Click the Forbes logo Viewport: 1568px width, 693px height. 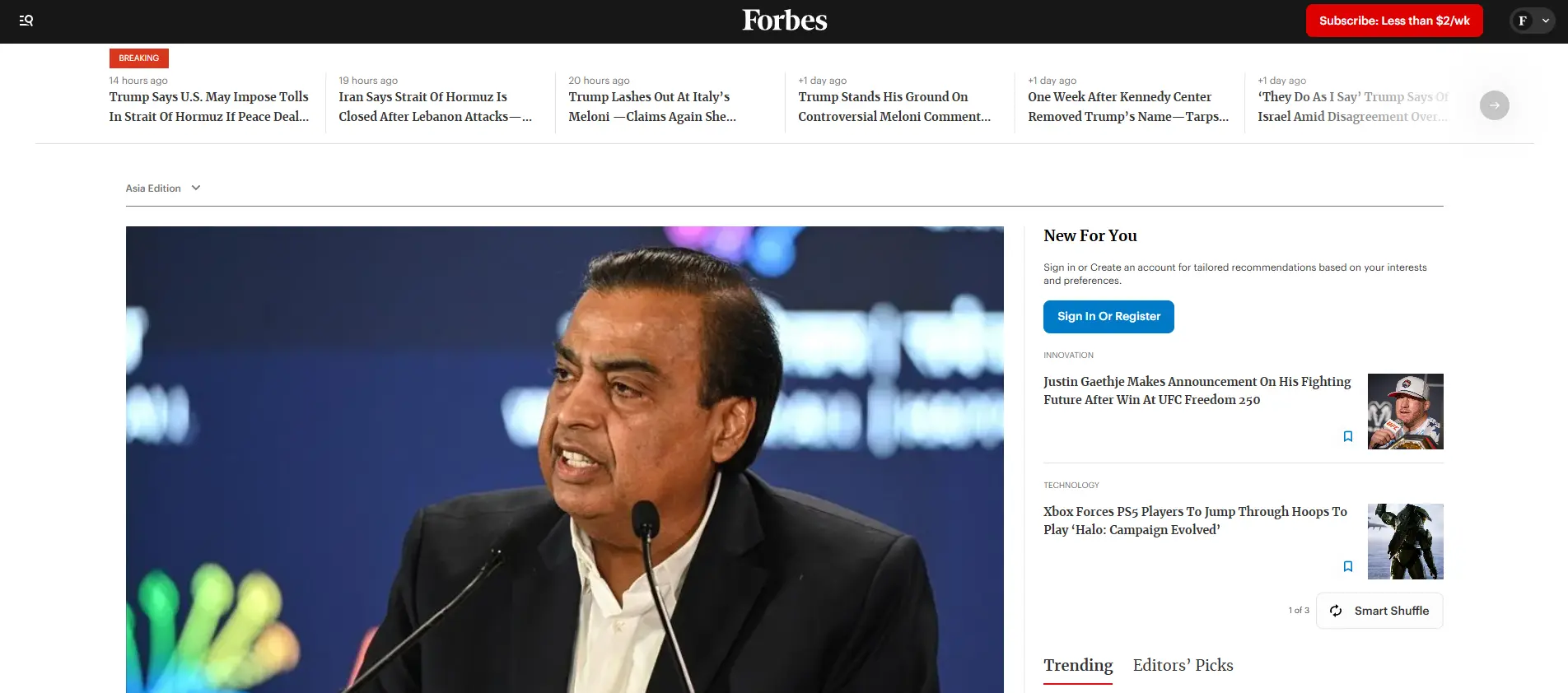click(784, 20)
